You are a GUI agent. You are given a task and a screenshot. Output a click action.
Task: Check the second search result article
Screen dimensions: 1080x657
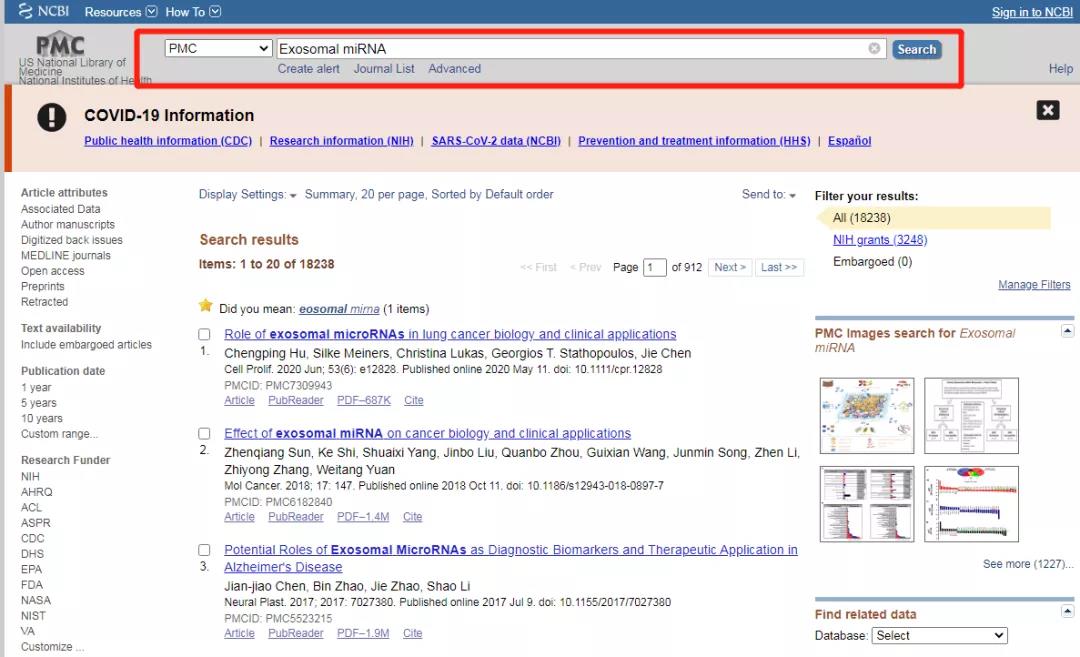tap(204, 433)
